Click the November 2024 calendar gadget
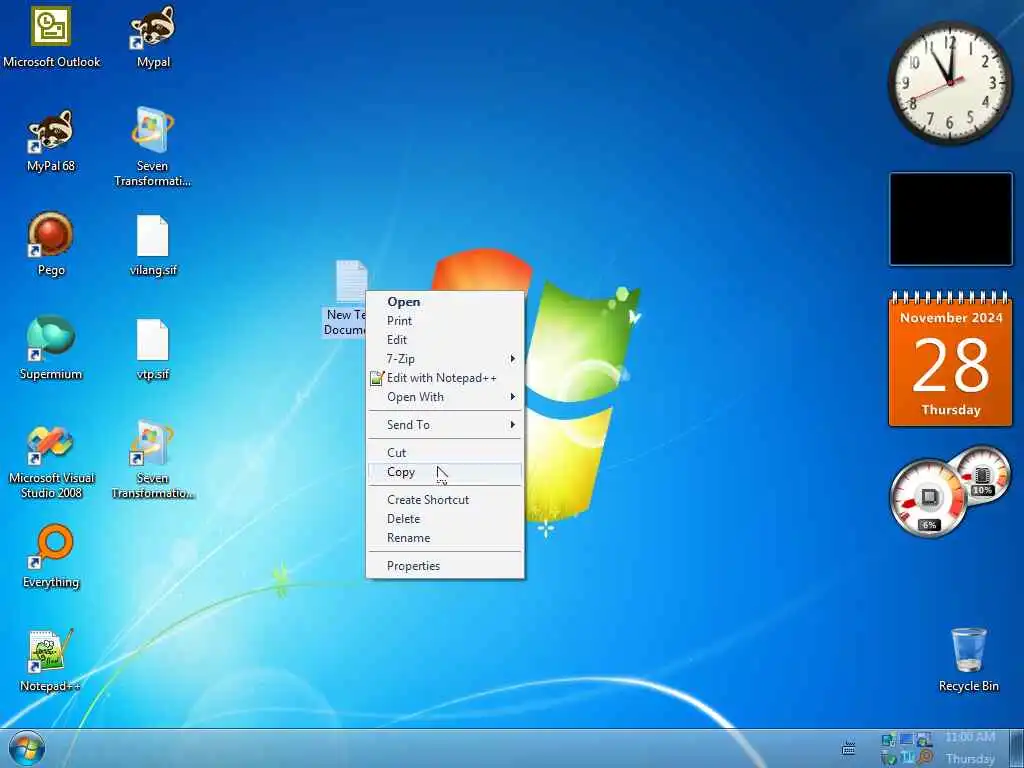The height and width of the screenshot is (768, 1024). pyautogui.click(x=951, y=359)
